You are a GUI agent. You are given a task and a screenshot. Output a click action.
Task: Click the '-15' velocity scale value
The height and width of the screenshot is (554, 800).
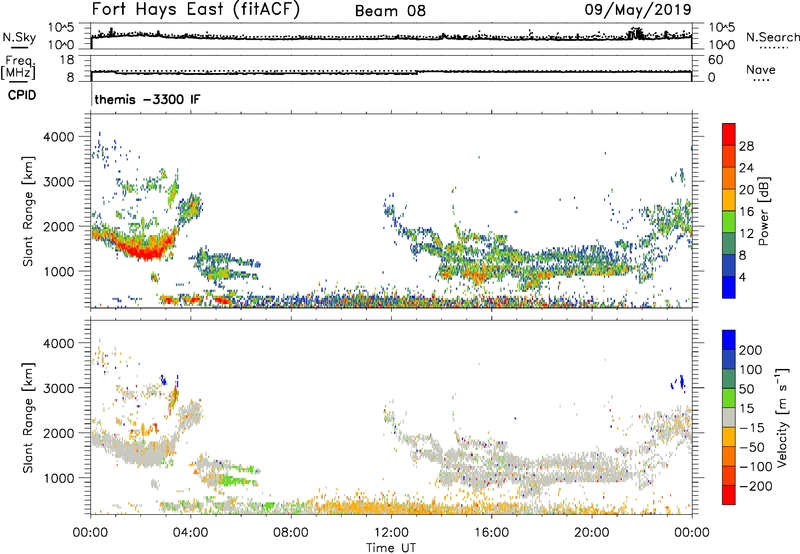(752, 428)
